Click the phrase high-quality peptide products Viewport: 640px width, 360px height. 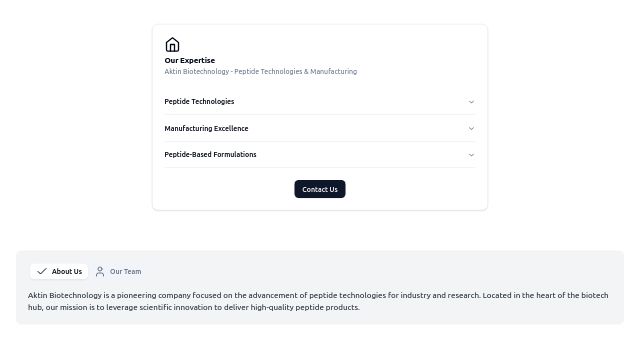tap(305, 307)
